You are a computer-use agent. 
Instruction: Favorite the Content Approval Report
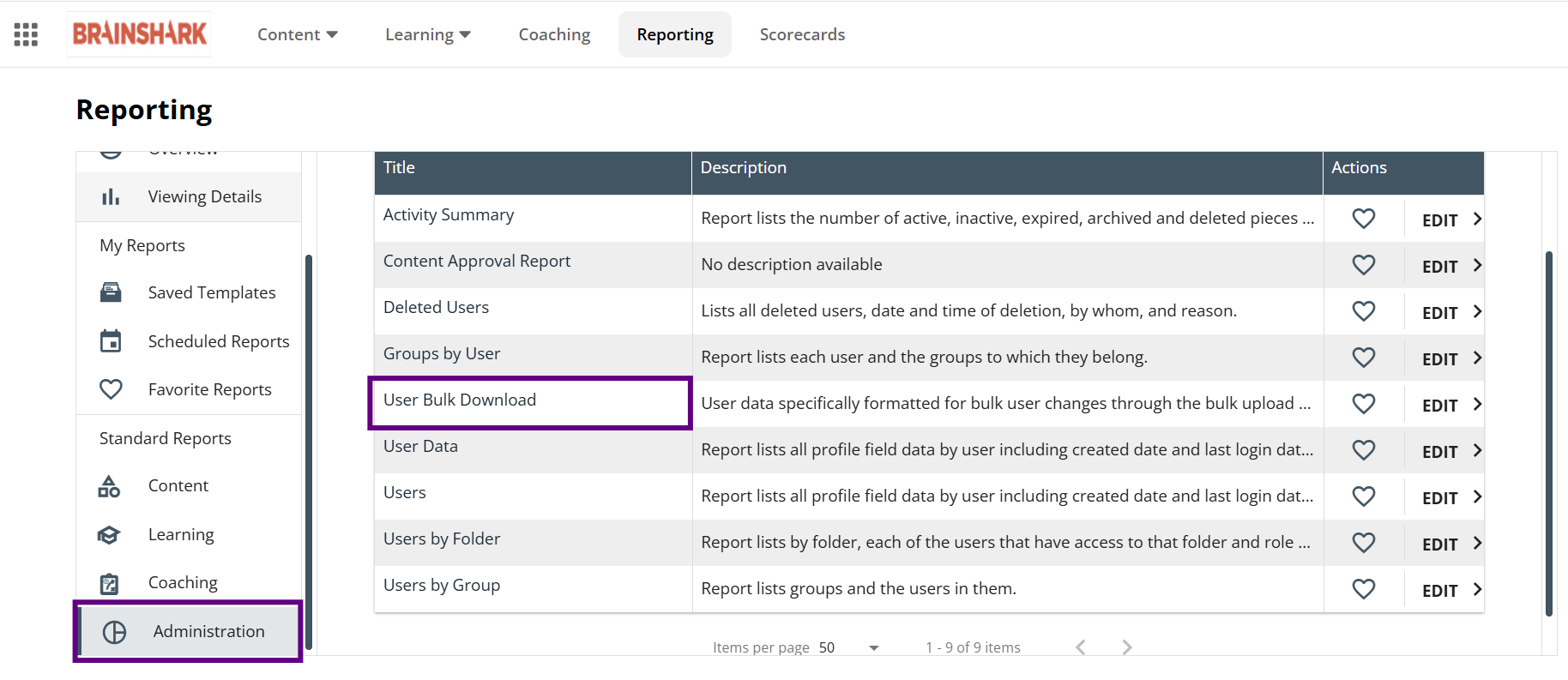(x=1364, y=265)
